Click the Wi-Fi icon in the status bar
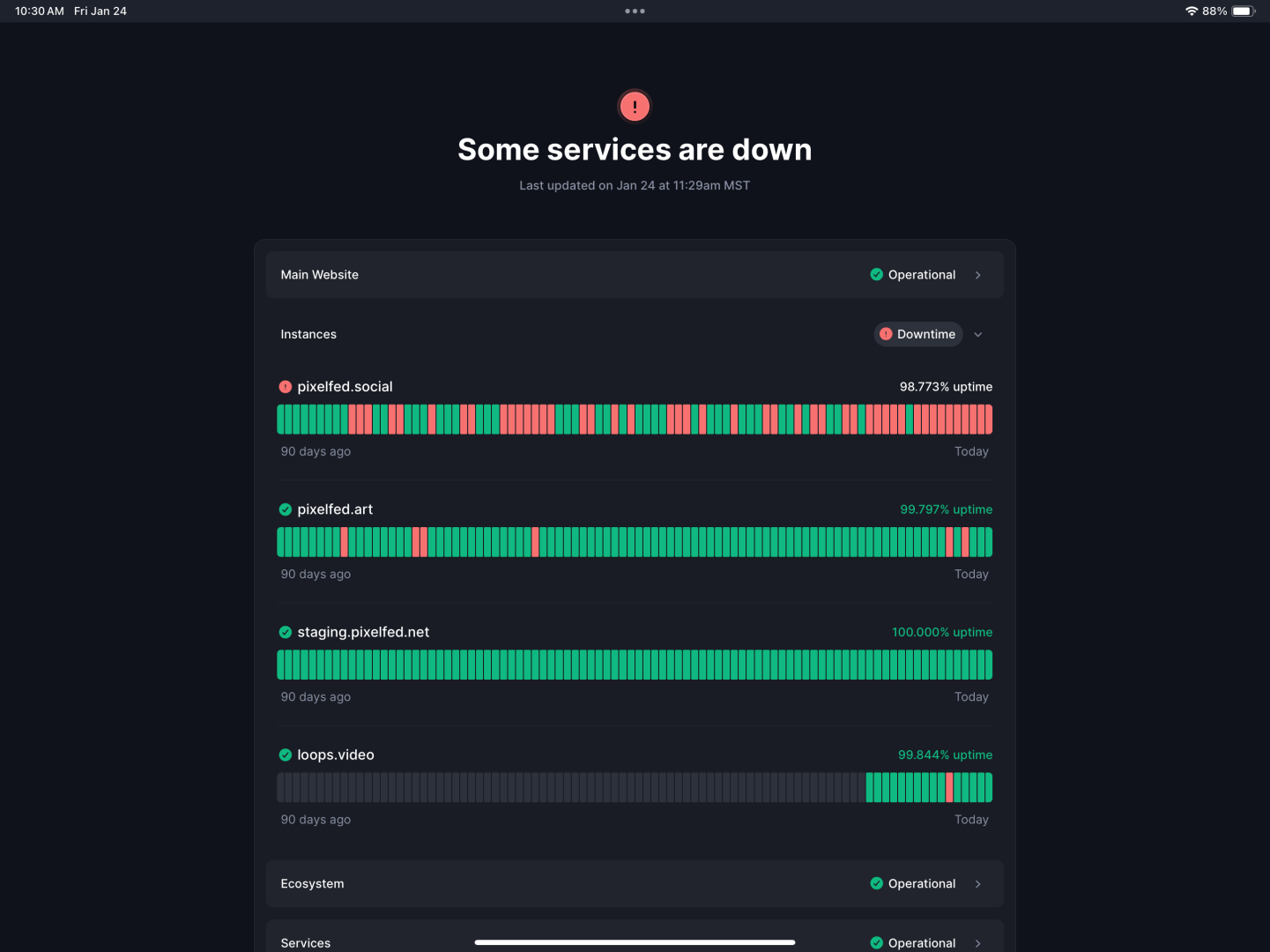 [1192, 11]
